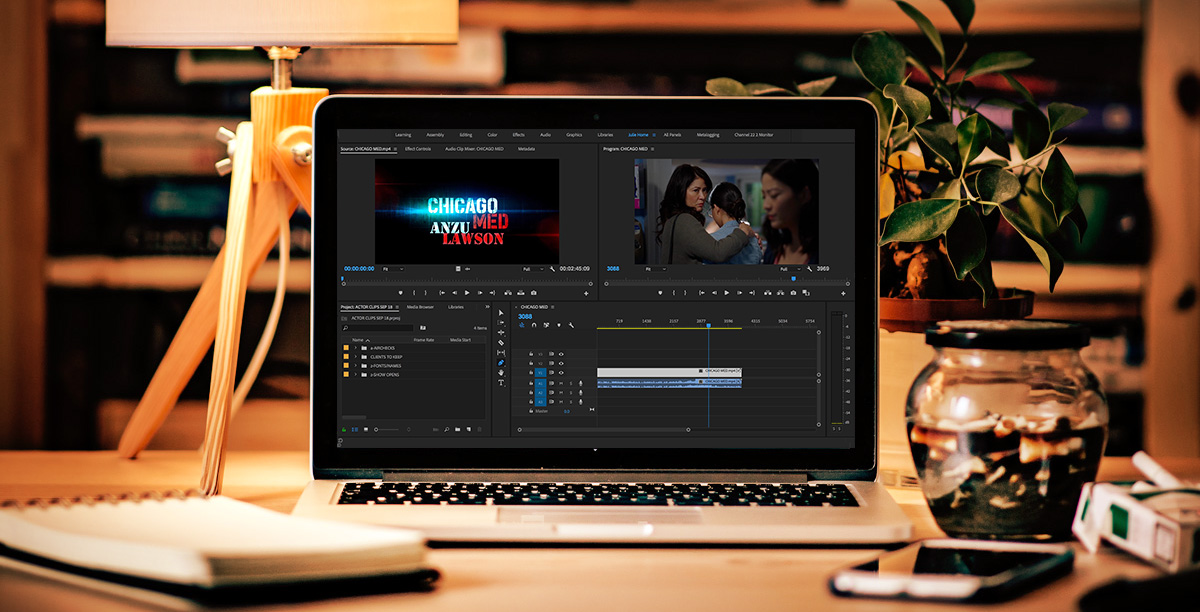Viewport: 1200px width, 612px height.
Task: Expand the CLIENTS TO KEEP bin
Action: click(x=355, y=357)
